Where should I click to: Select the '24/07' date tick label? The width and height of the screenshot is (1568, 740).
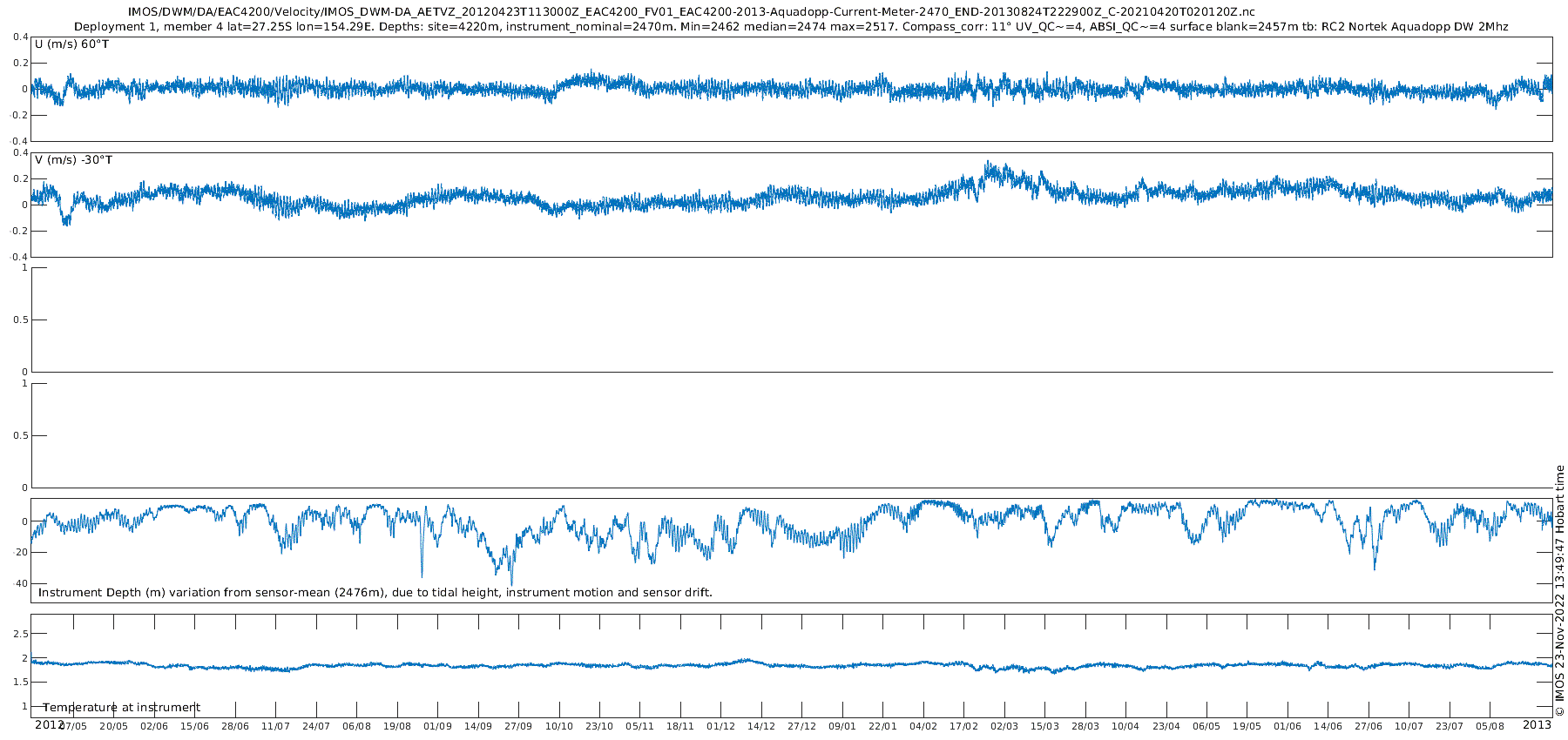(316, 726)
